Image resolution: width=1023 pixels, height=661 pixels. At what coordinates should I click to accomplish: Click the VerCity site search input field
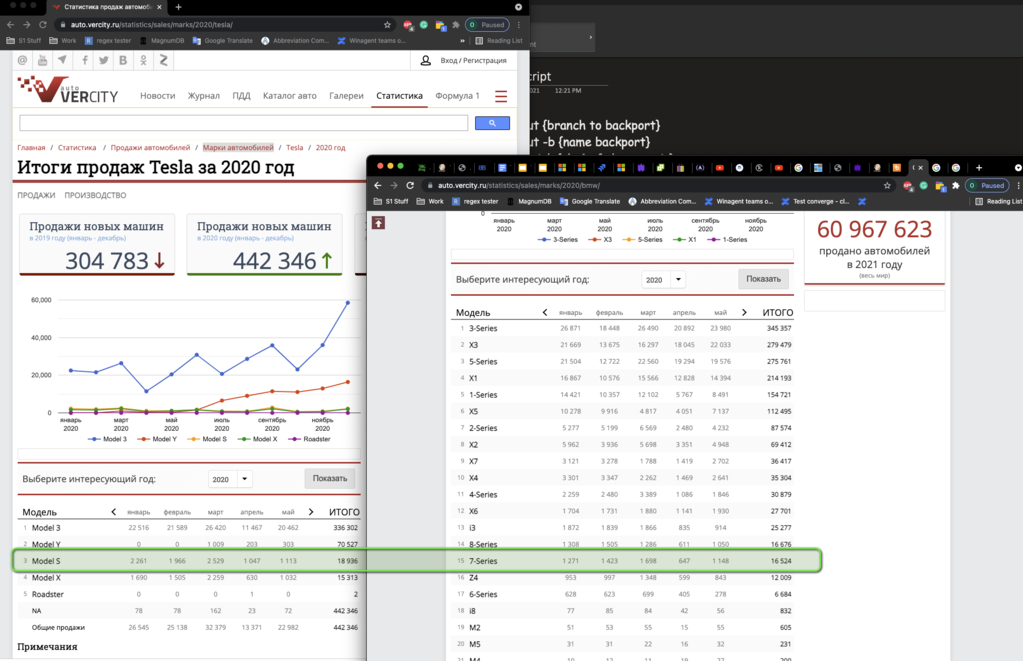pyautogui.click(x=243, y=123)
